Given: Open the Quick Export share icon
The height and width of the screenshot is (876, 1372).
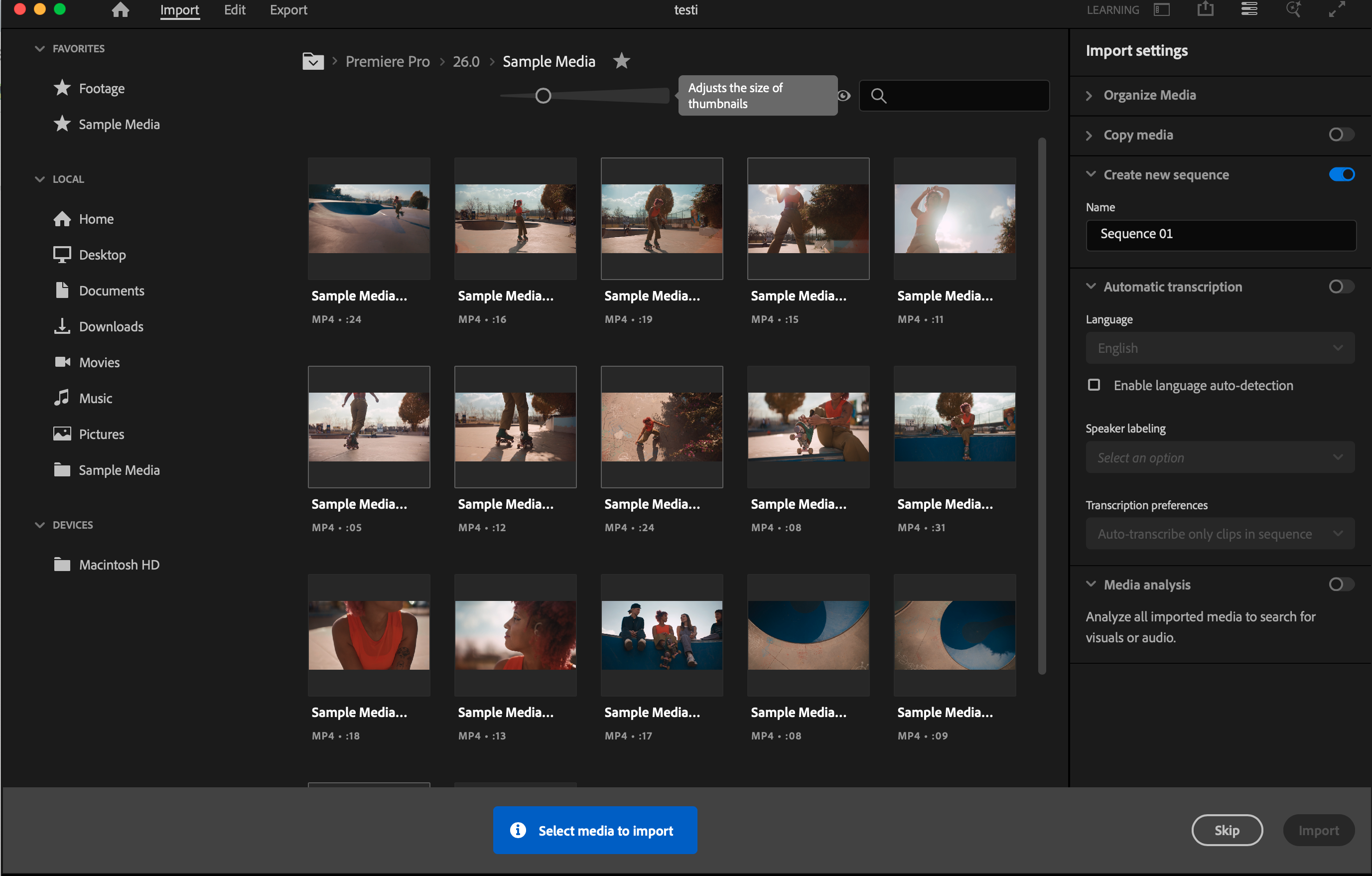Looking at the screenshot, I should tap(1205, 9).
